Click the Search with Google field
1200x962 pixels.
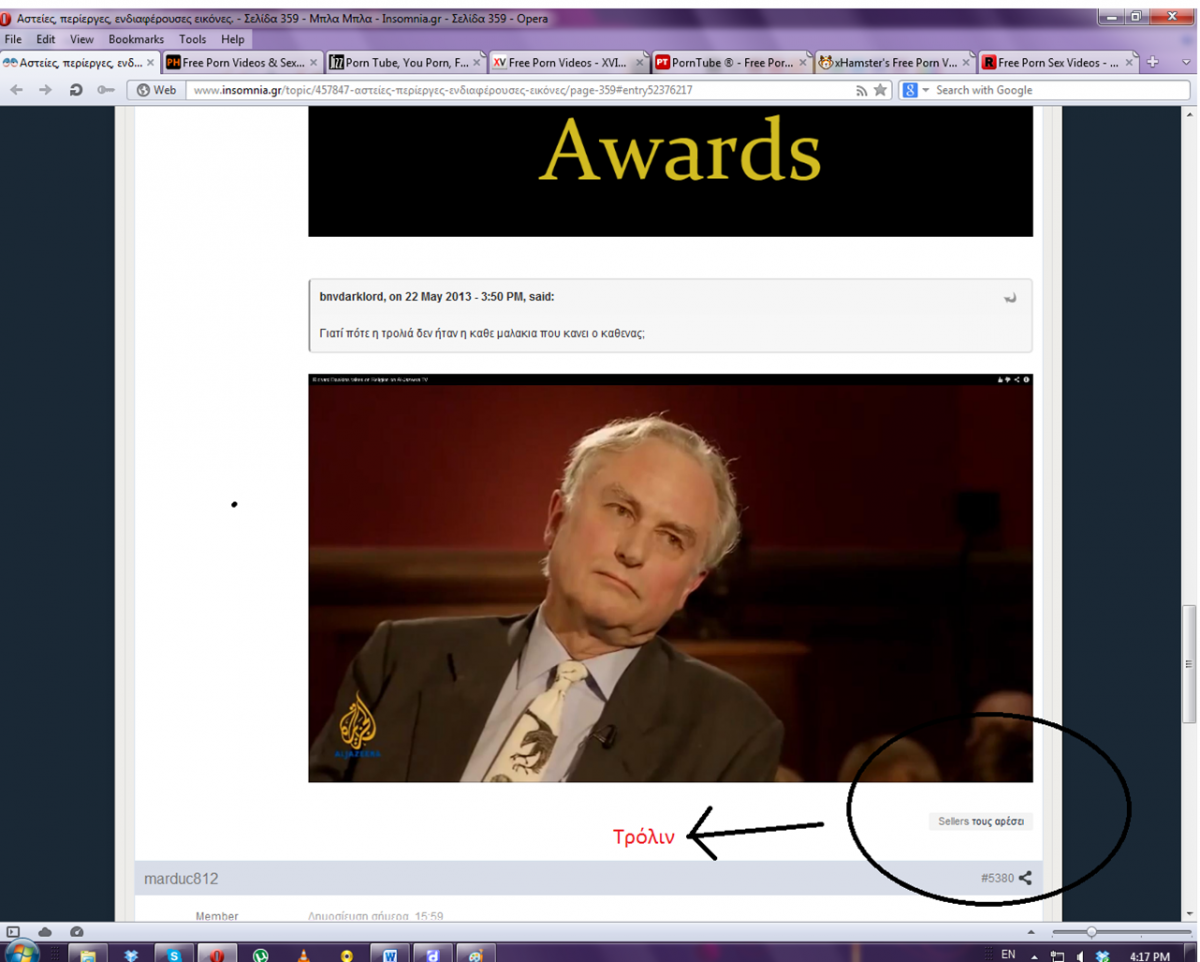click(x=1060, y=90)
